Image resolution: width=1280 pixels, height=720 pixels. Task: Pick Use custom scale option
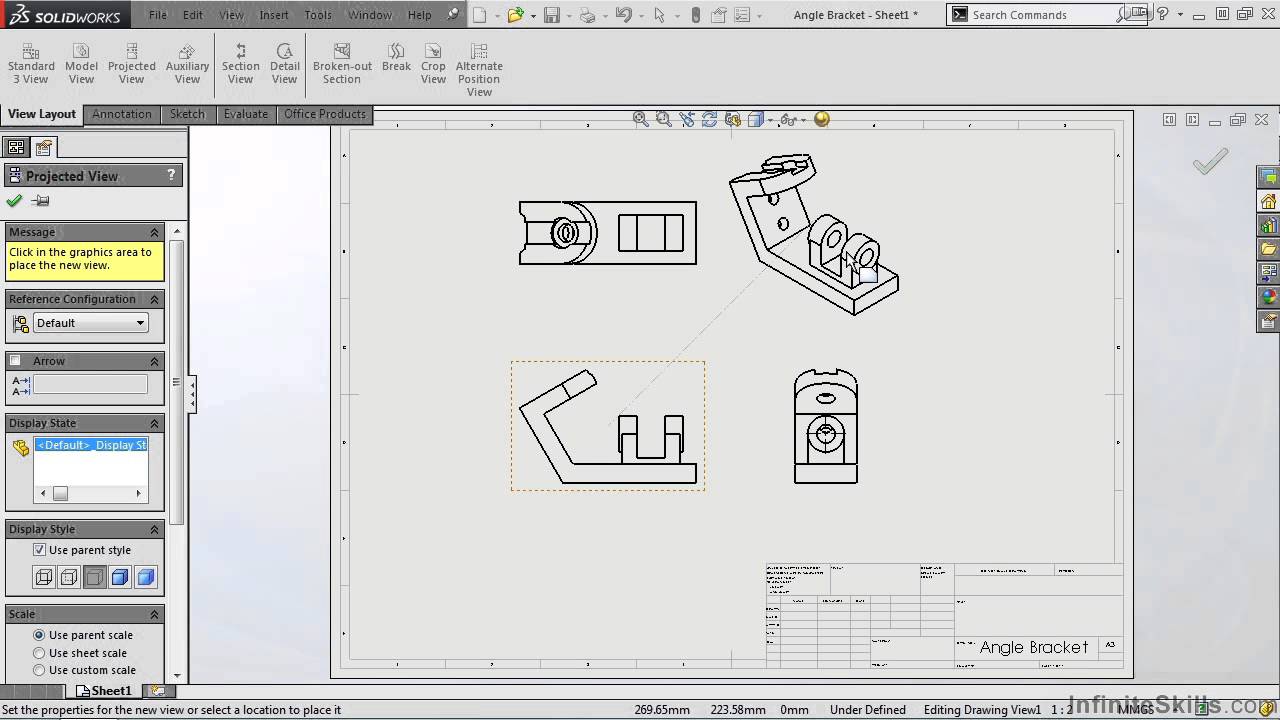click(x=39, y=670)
